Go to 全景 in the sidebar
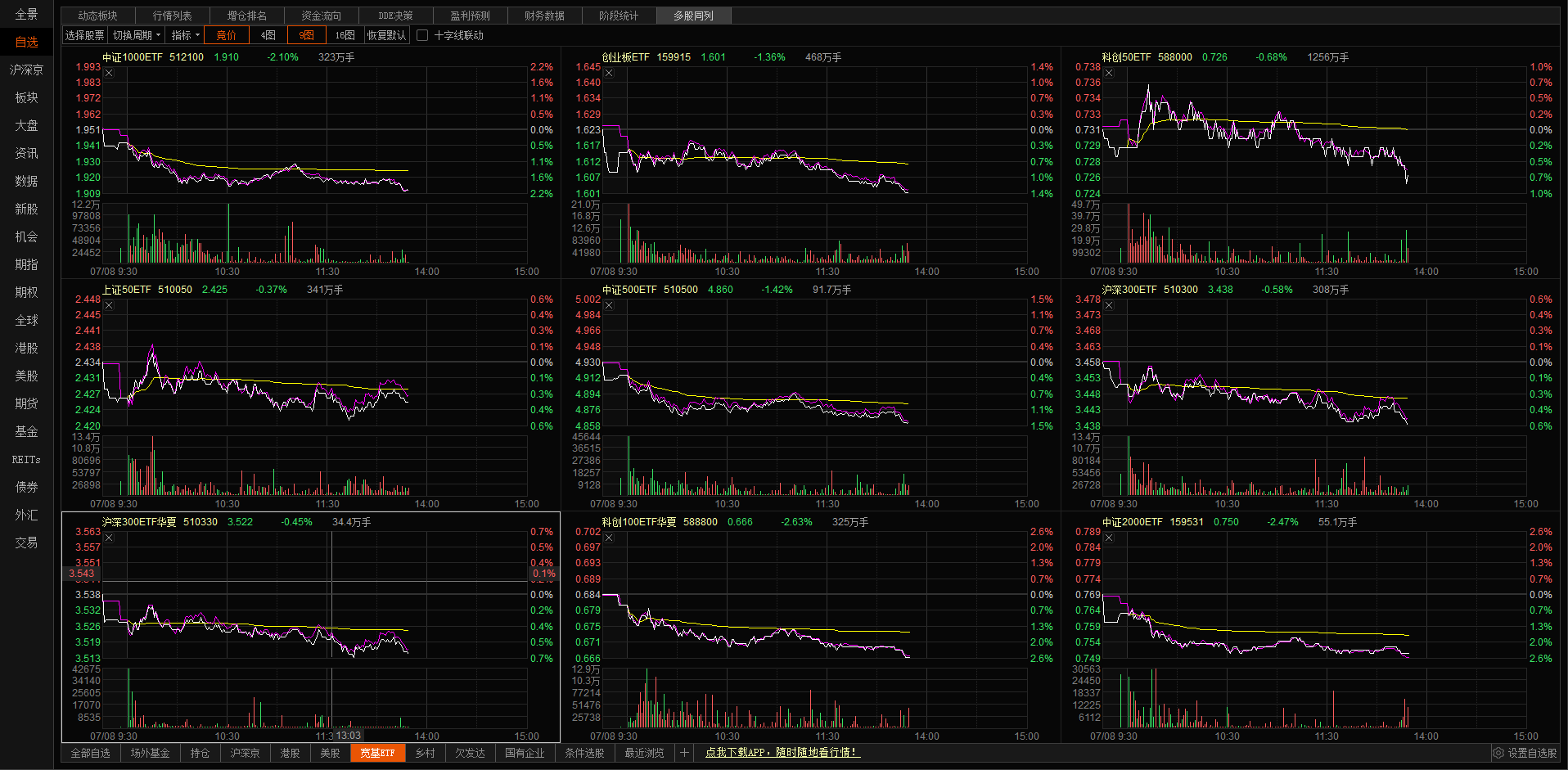The image size is (1568, 770). (26, 14)
